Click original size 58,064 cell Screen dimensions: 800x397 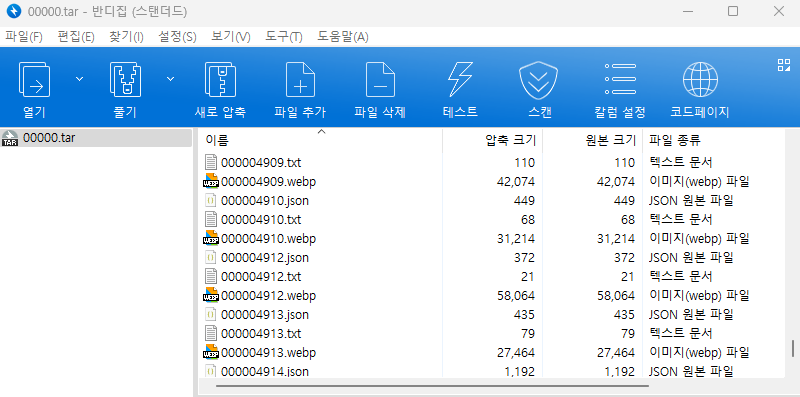pos(616,295)
